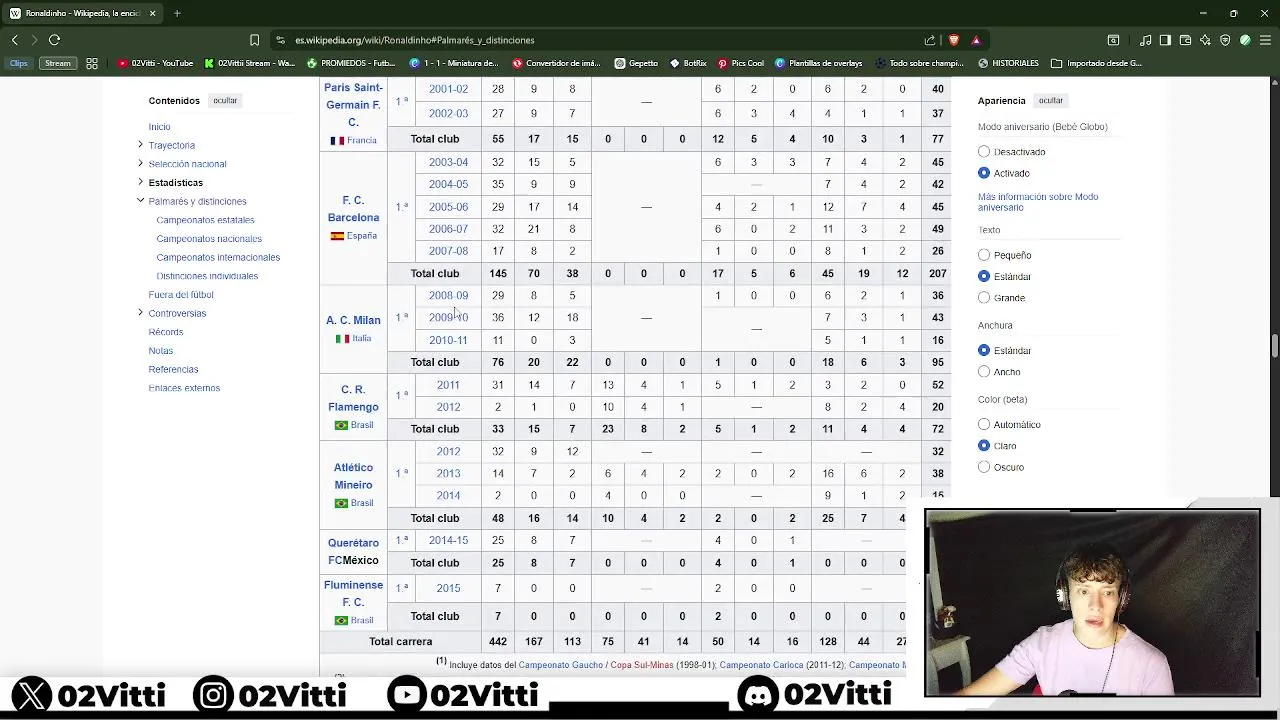Open the bookmarks grid apps icon
This screenshot has width=1280, height=720.
pos(92,63)
